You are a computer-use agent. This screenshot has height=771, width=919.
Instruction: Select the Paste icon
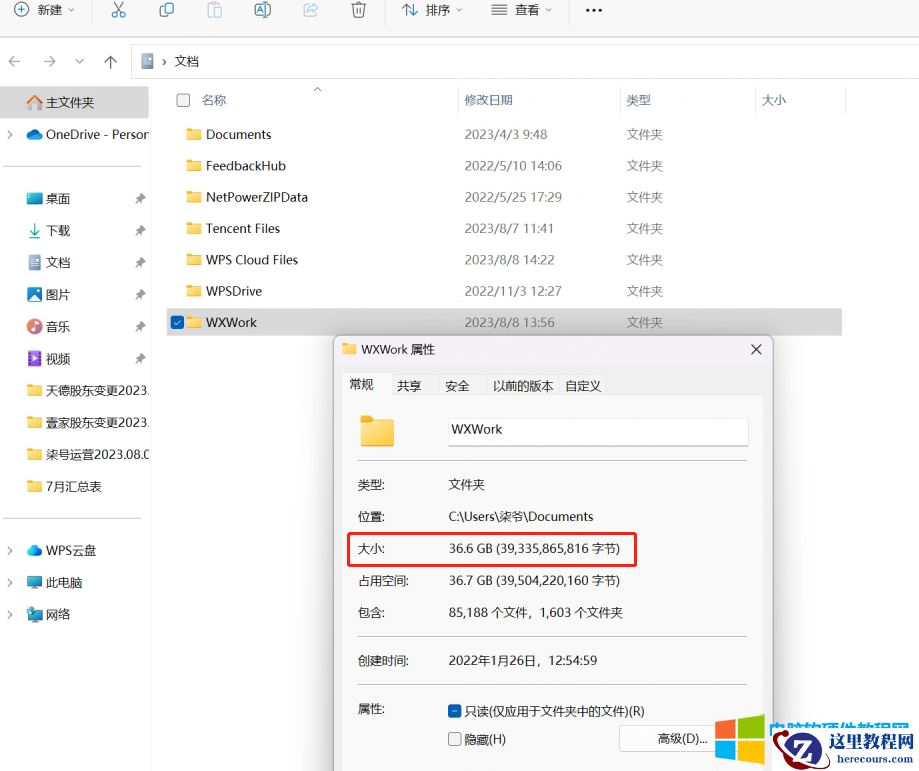pyautogui.click(x=215, y=11)
